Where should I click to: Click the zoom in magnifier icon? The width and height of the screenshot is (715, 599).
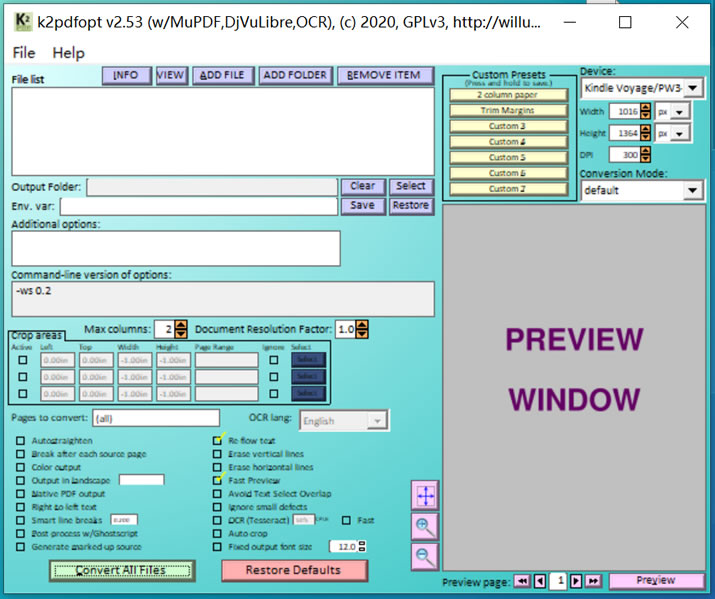tap(425, 527)
